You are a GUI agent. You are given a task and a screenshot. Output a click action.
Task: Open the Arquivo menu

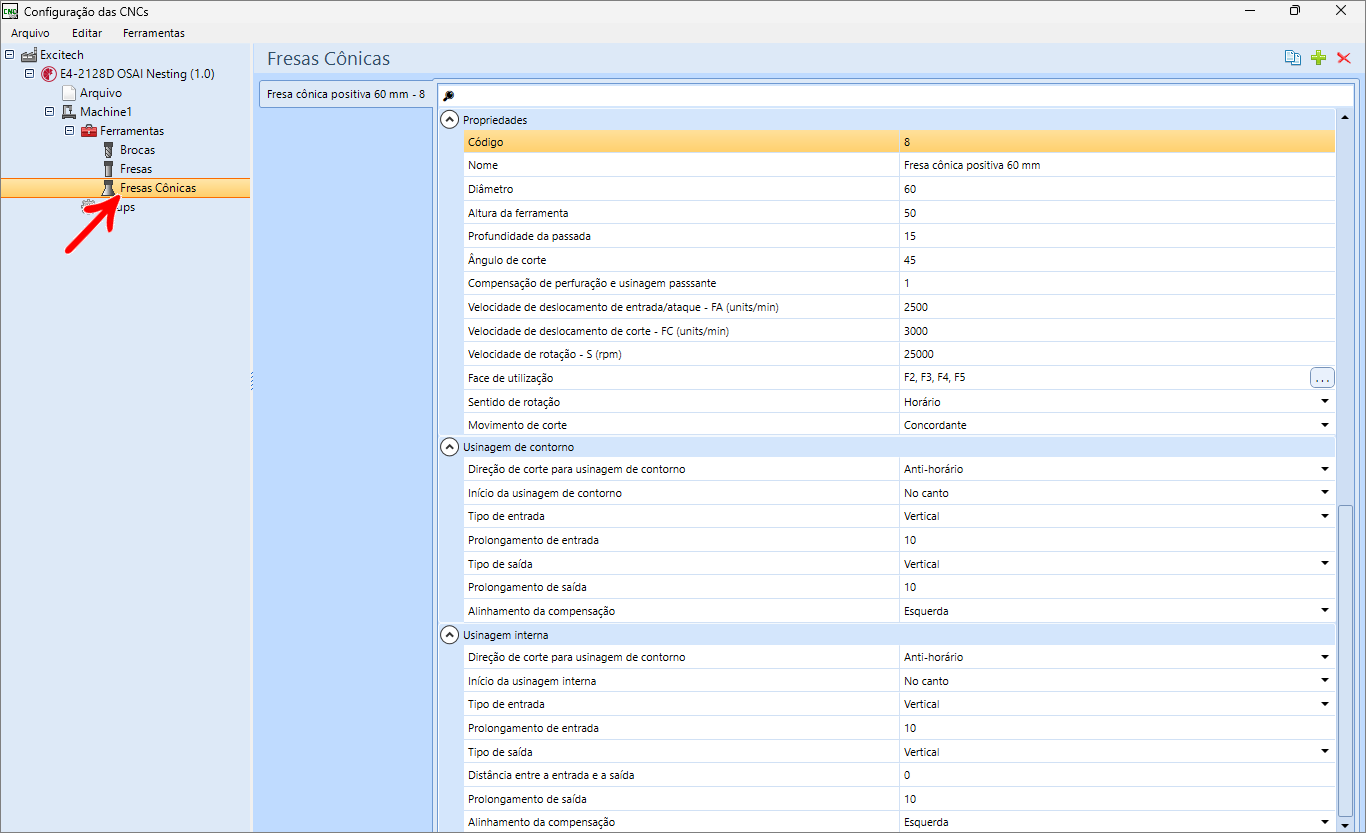[x=30, y=33]
